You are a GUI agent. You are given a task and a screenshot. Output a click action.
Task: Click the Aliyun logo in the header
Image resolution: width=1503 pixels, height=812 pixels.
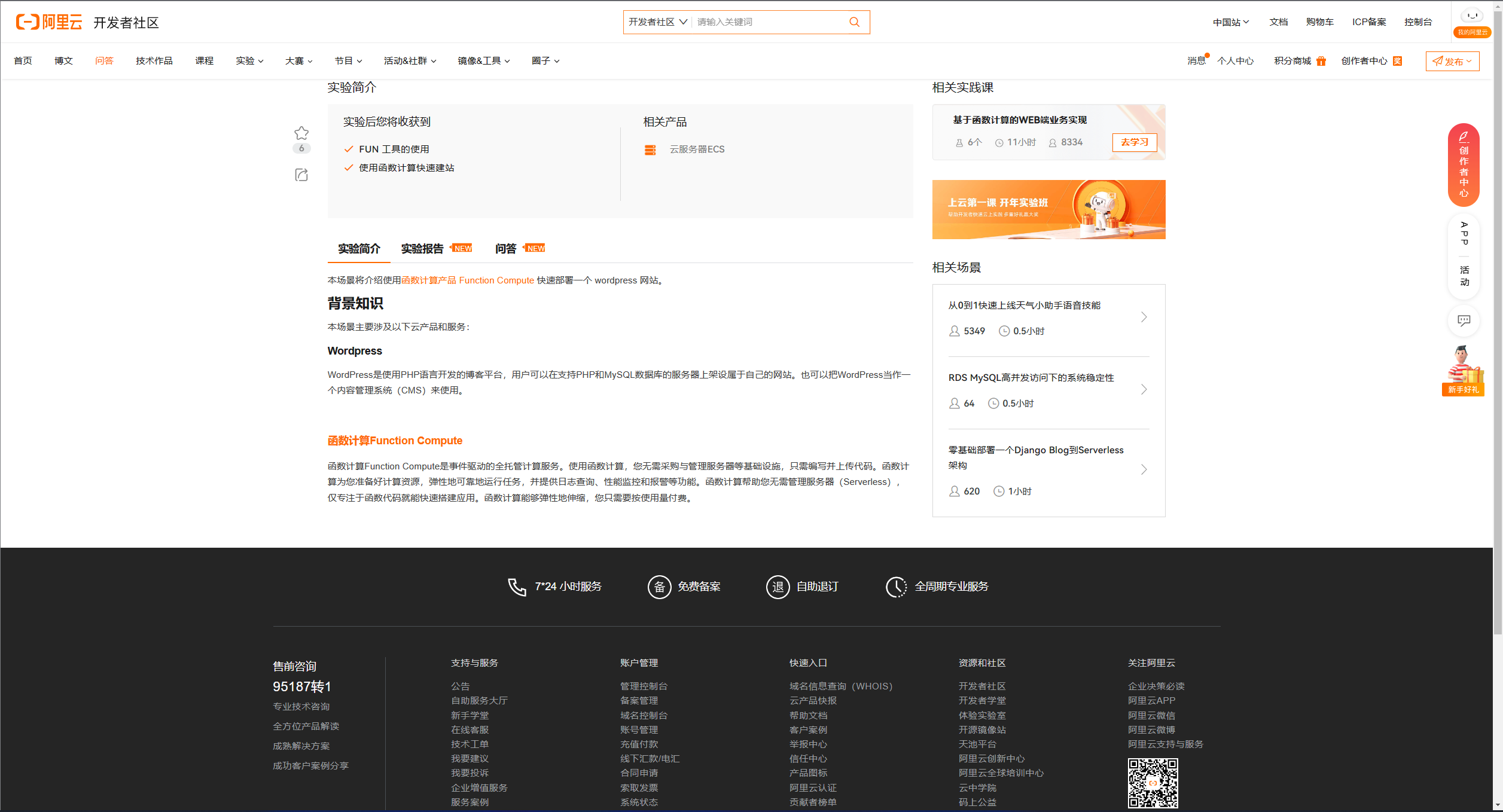point(49,22)
